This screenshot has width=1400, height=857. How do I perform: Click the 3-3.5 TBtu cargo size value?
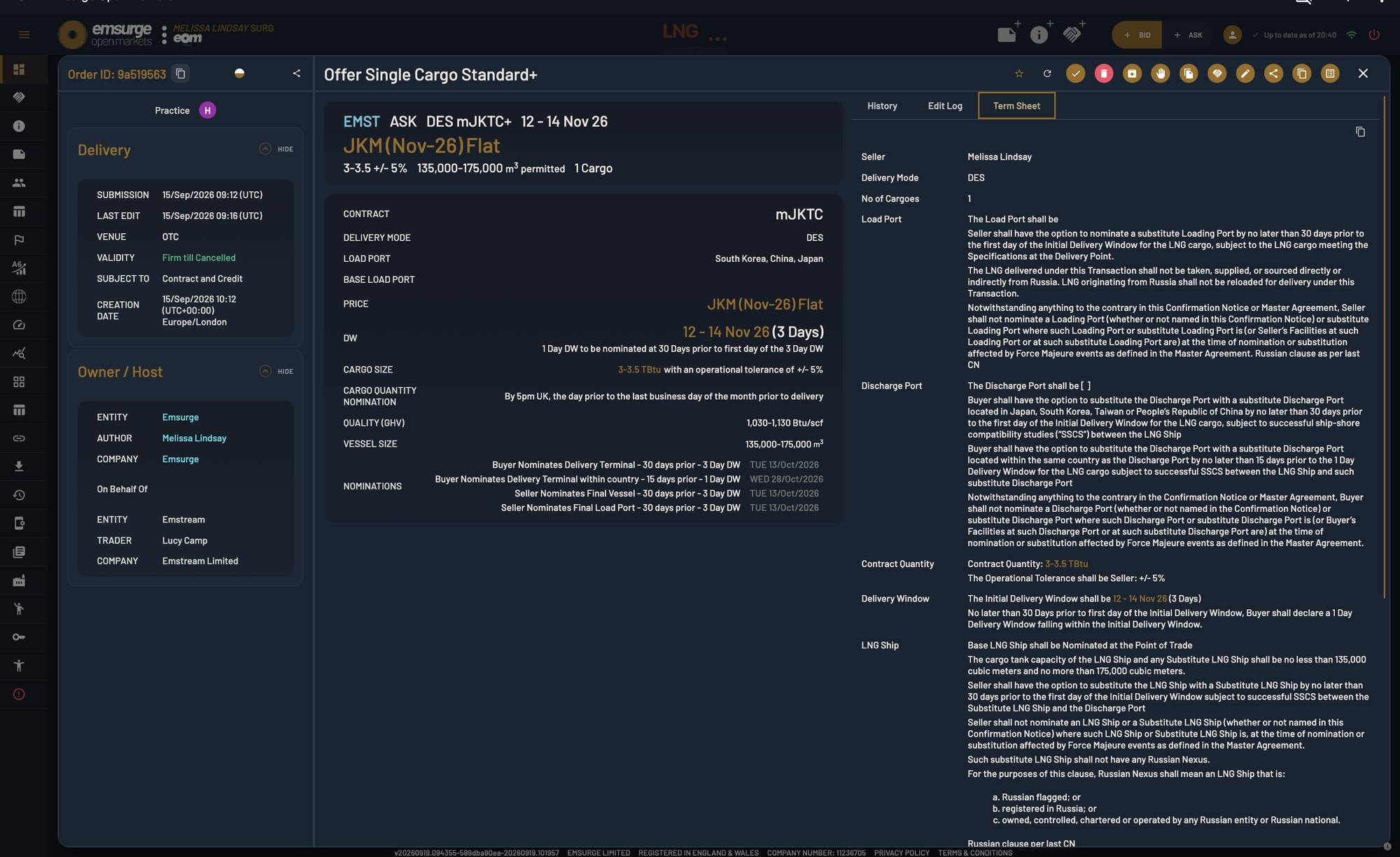click(x=639, y=370)
